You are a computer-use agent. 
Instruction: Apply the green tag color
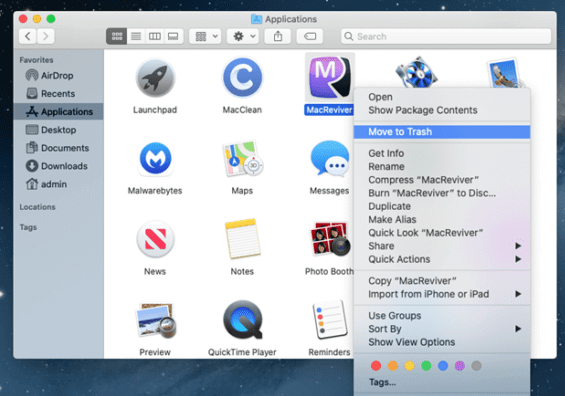[x=426, y=366]
